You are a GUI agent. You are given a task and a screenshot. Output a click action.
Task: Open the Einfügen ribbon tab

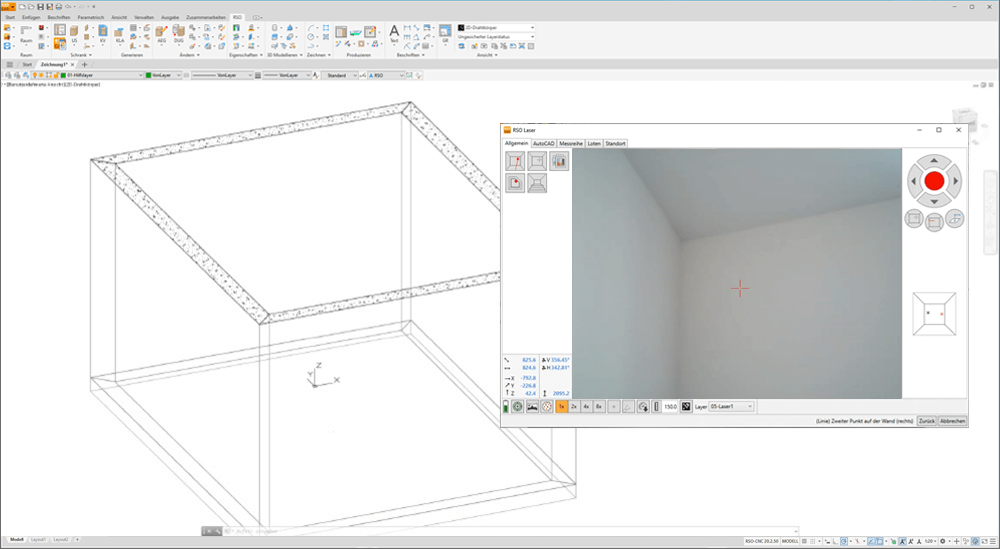click(31, 18)
